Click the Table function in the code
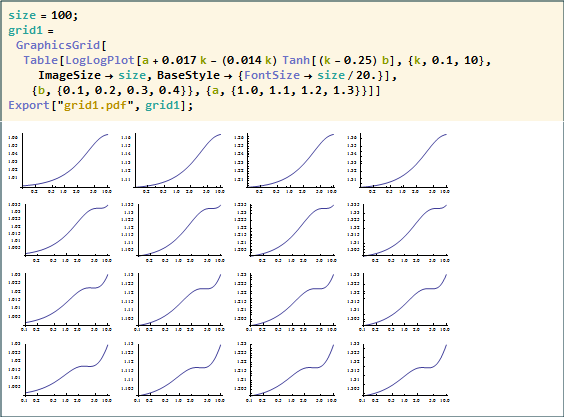This screenshot has width=564, height=417. tap(41, 60)
